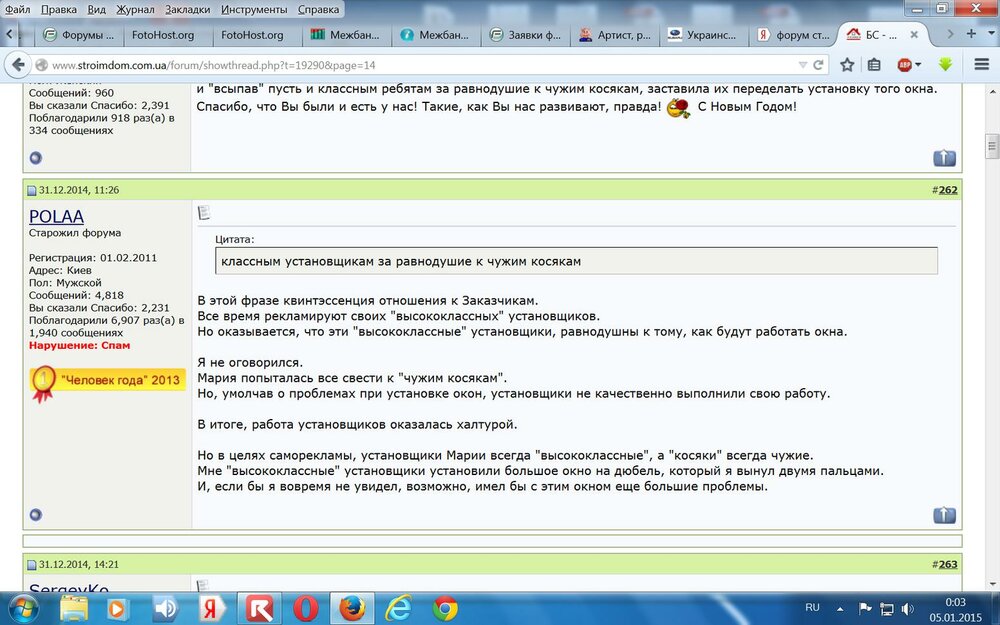Image resolution: width=1000 pixels, height=625 pixels.
Task: Click the quote icon on POLAA's post
Action: [204, 211]
